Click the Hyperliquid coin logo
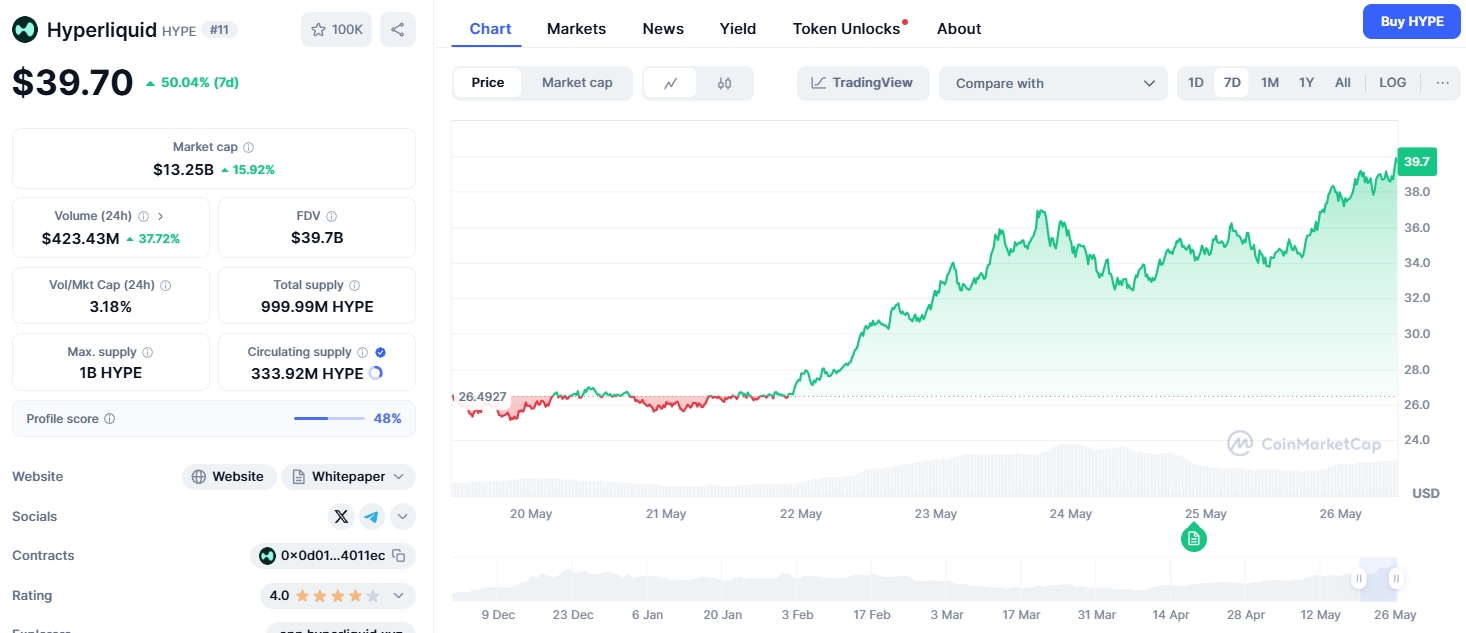Image resolution: width=1466 pixels, height=633 pixels. [25, 30]
